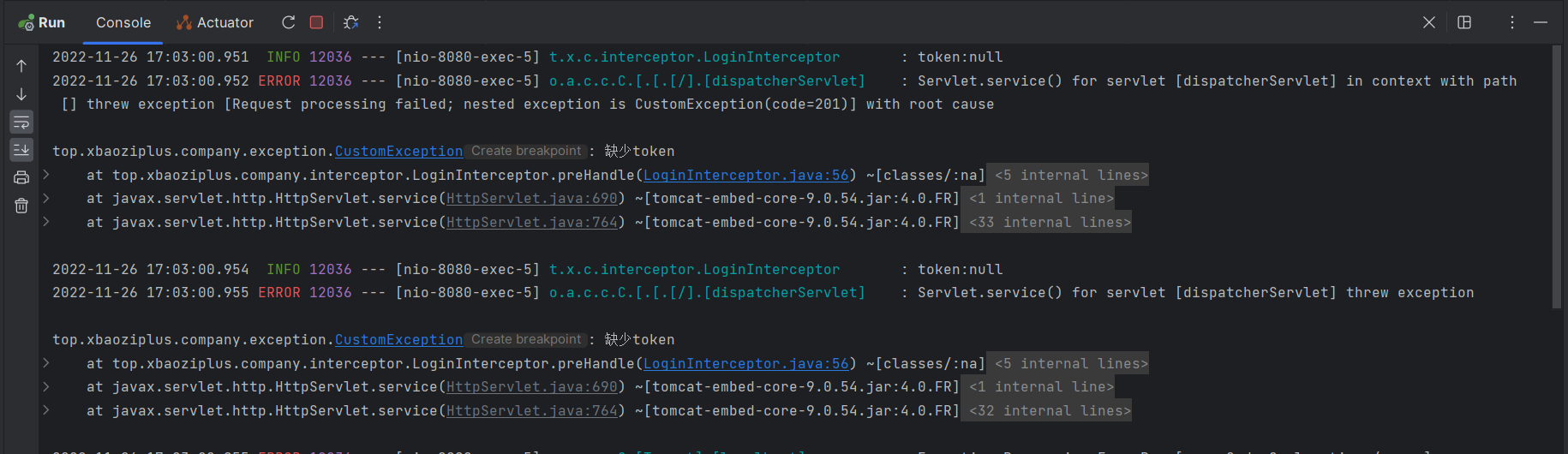Click the debug bug icon in toolbar

point(350,22)
